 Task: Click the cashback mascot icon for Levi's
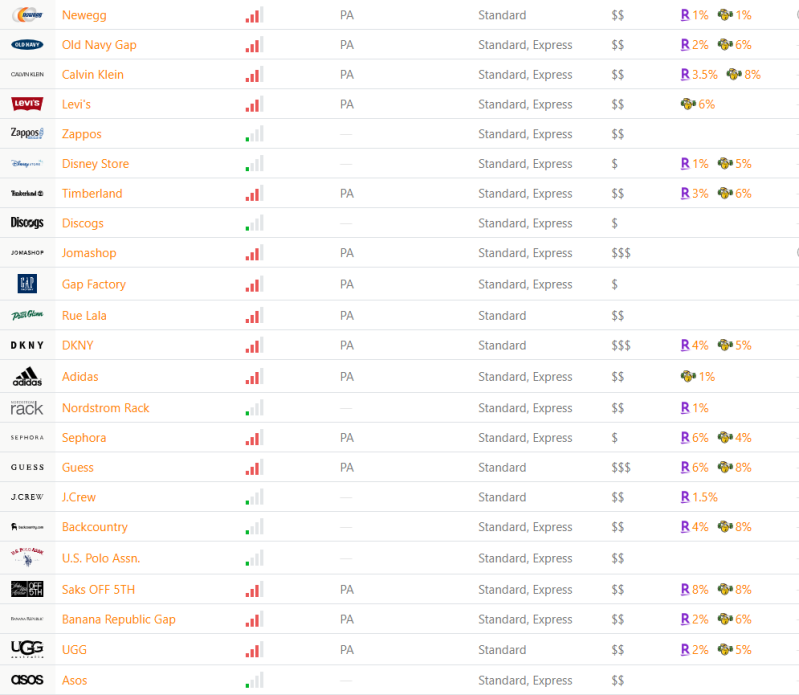click(x=687, y=104)
